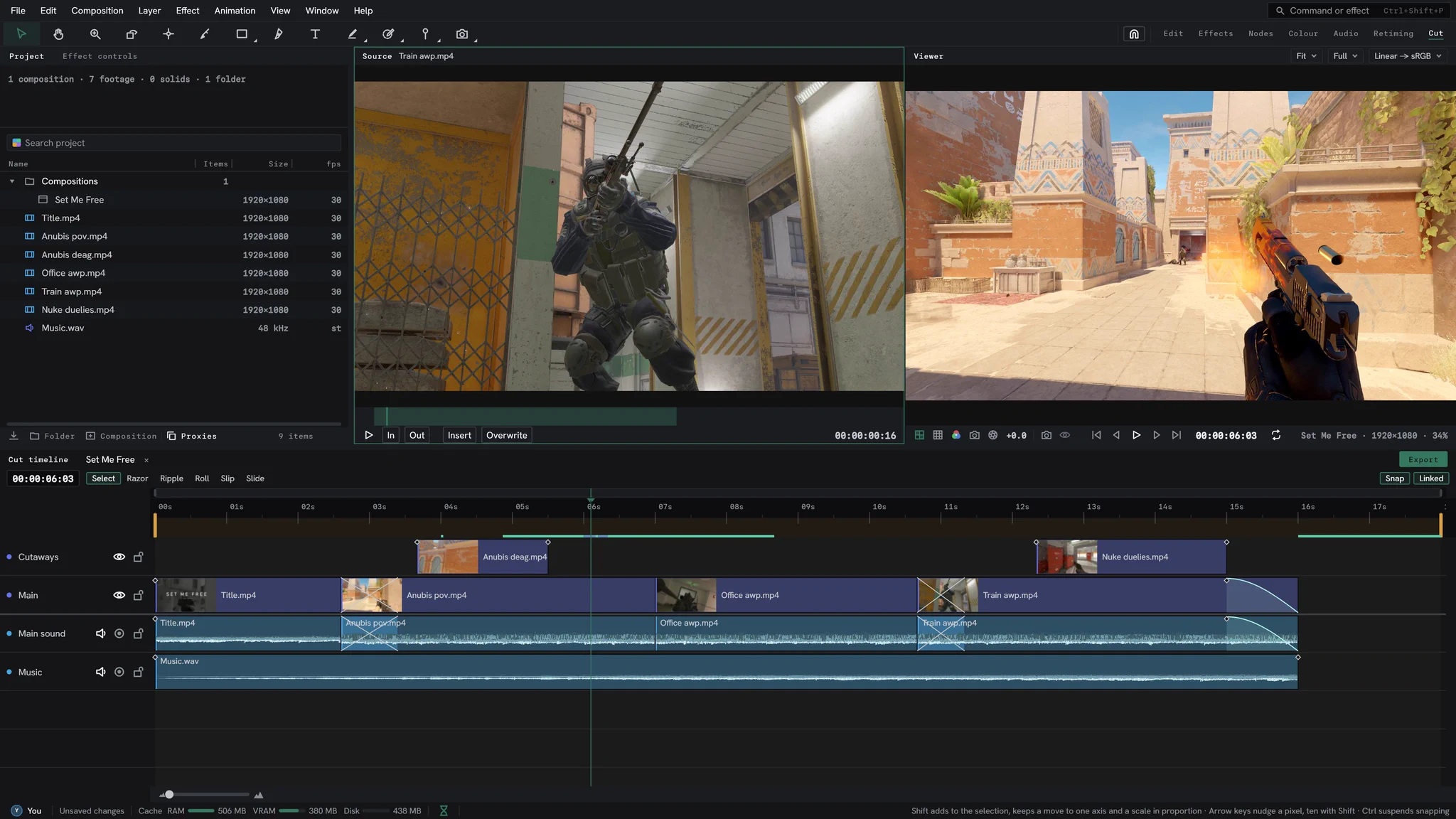Select the Pen tool in the toolbar
The image size is (1456, 819).
tap(279, 34)
